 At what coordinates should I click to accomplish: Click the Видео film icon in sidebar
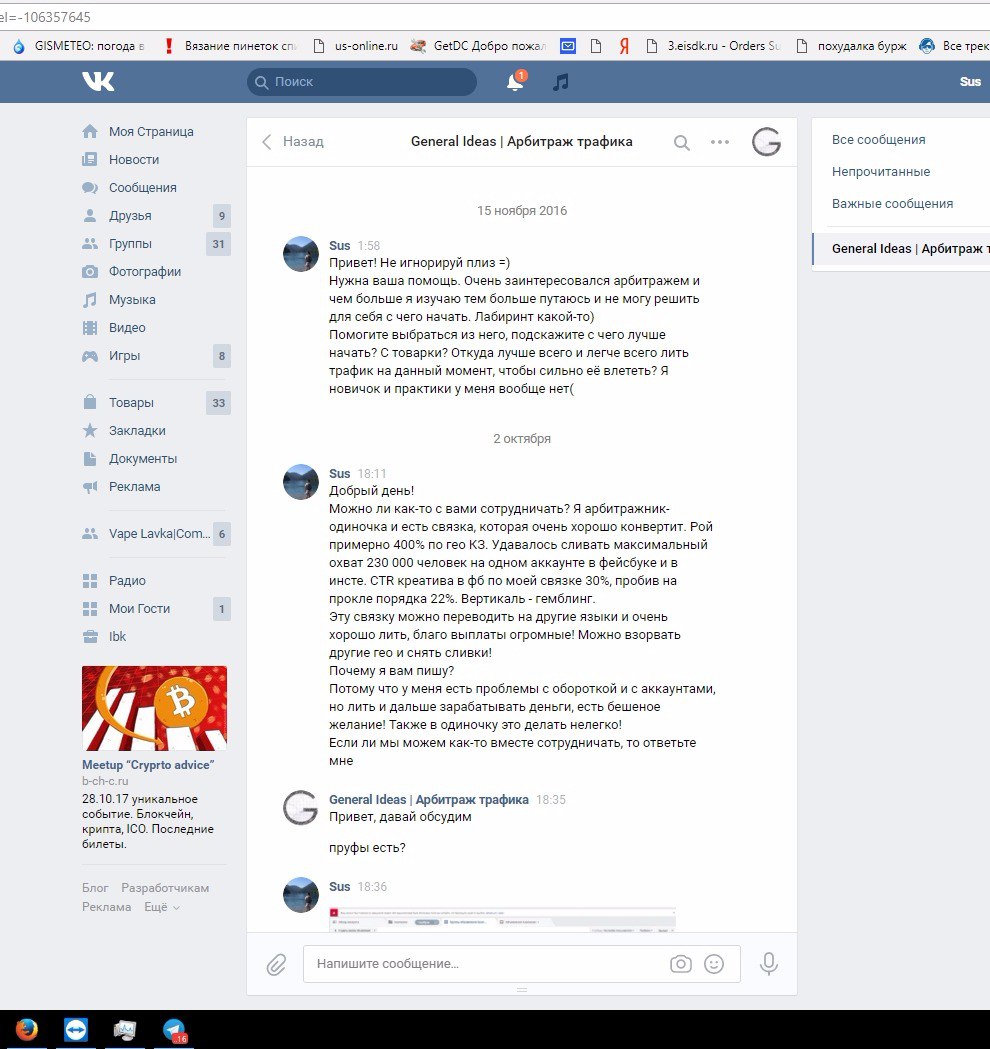(x=90, y=328)
